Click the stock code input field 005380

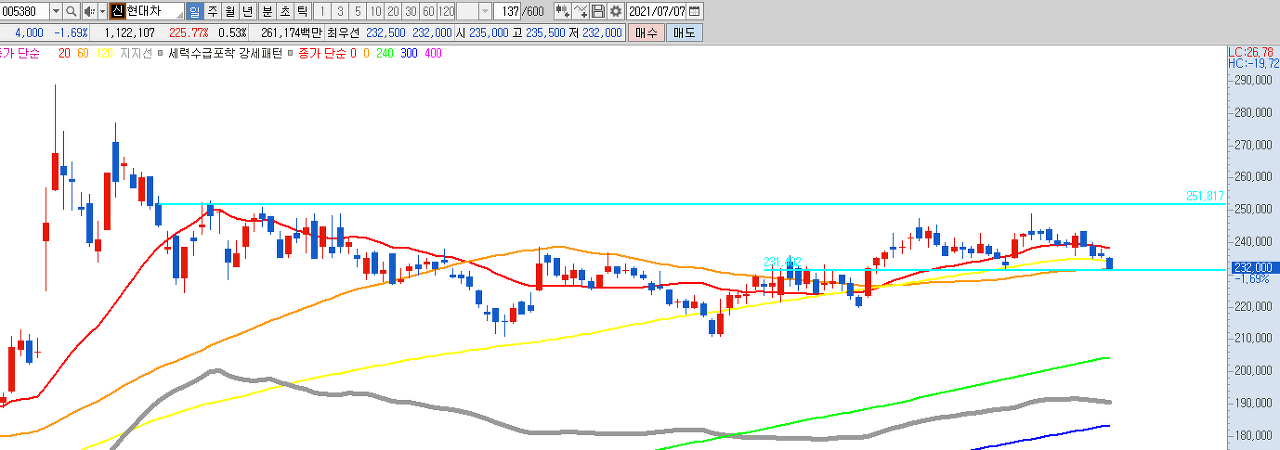point(25,11)
